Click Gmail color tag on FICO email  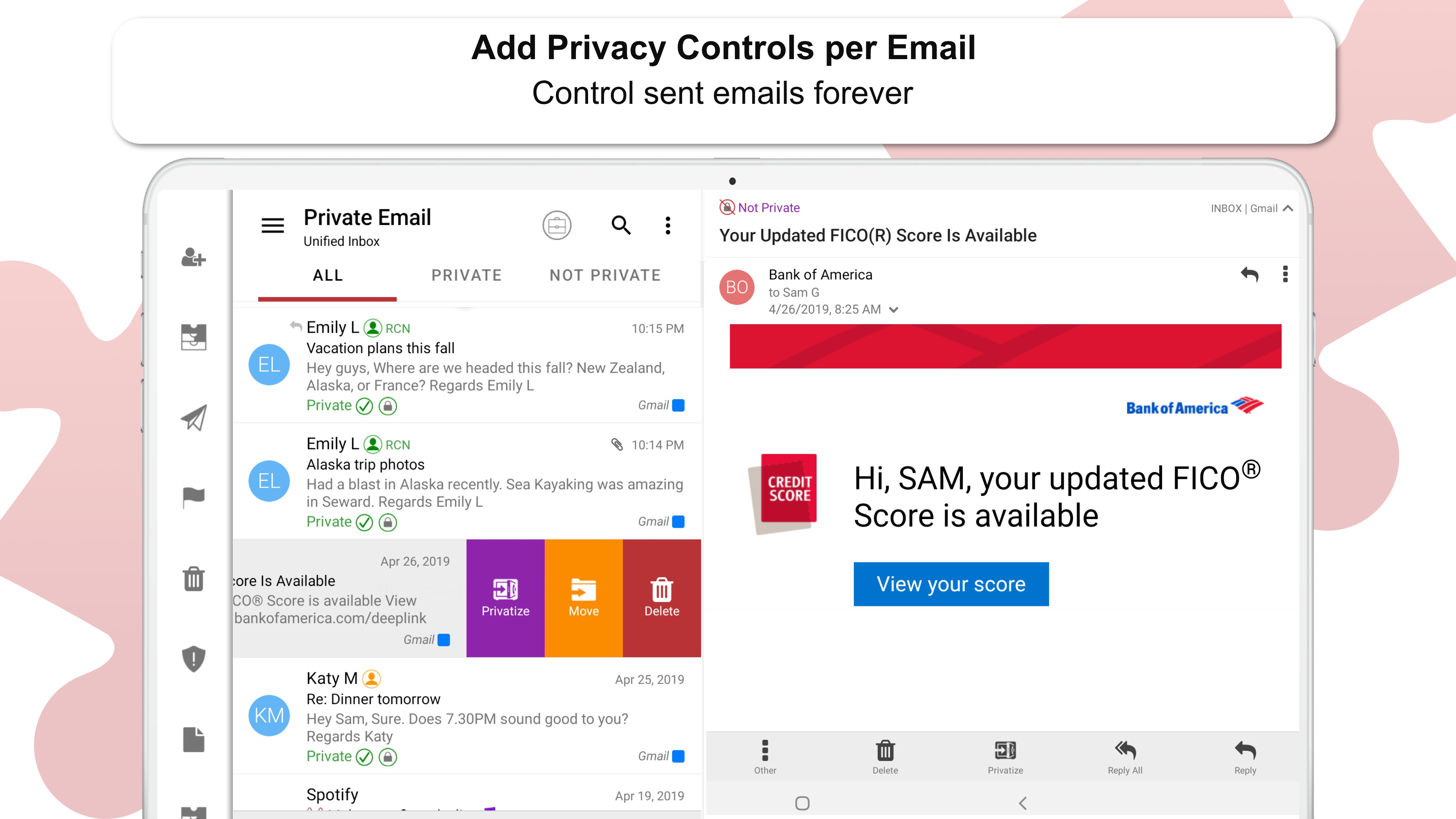point(444,640)
